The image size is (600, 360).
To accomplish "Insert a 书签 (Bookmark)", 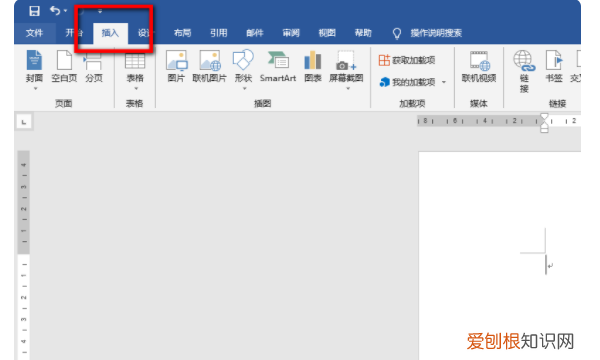I will pos(554,66).
